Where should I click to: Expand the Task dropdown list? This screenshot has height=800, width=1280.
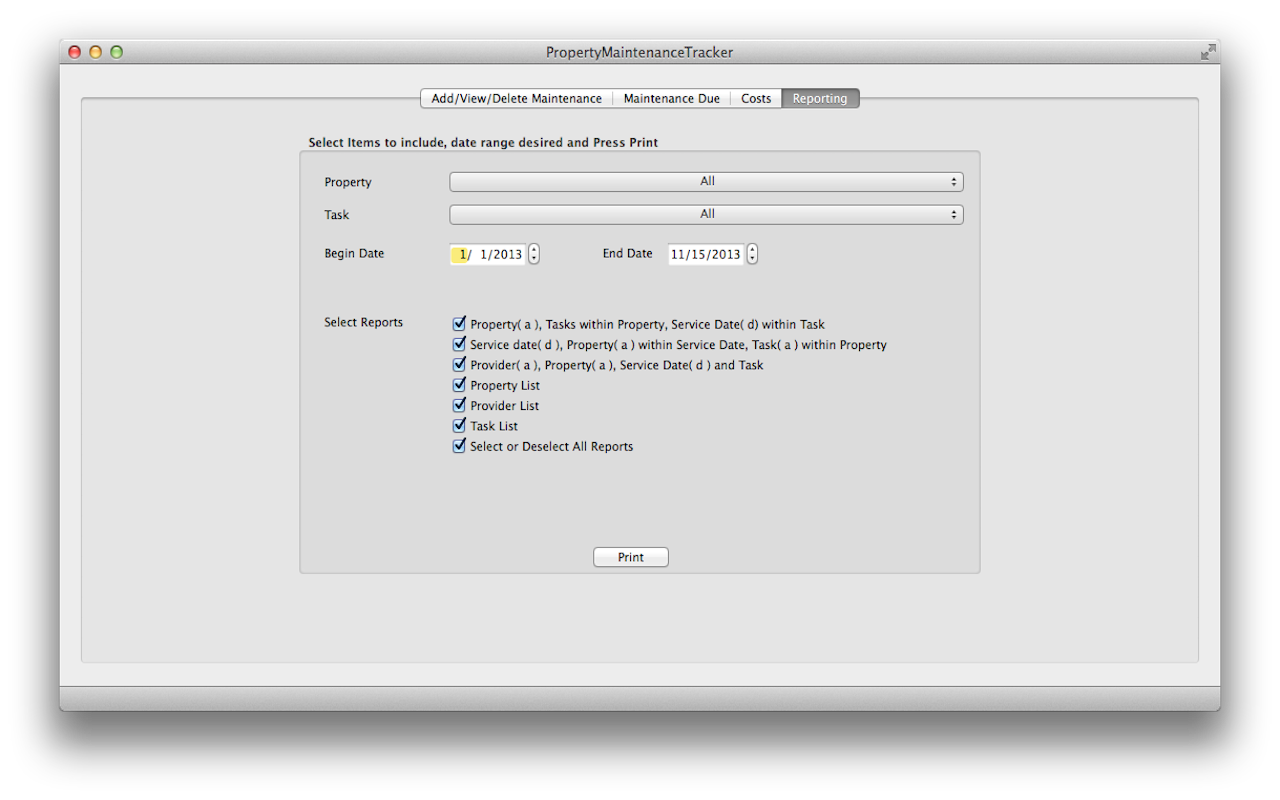(706, 214)
